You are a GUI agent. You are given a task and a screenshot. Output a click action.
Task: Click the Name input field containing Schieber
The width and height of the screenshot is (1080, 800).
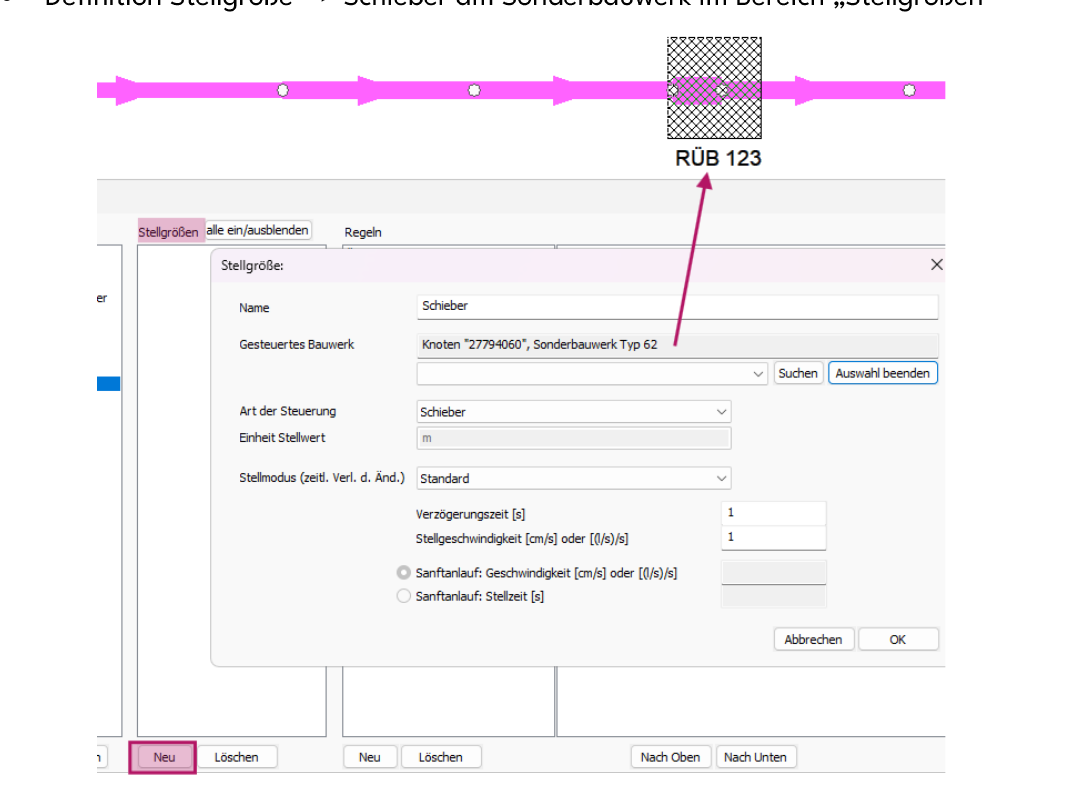pos(677,307)
